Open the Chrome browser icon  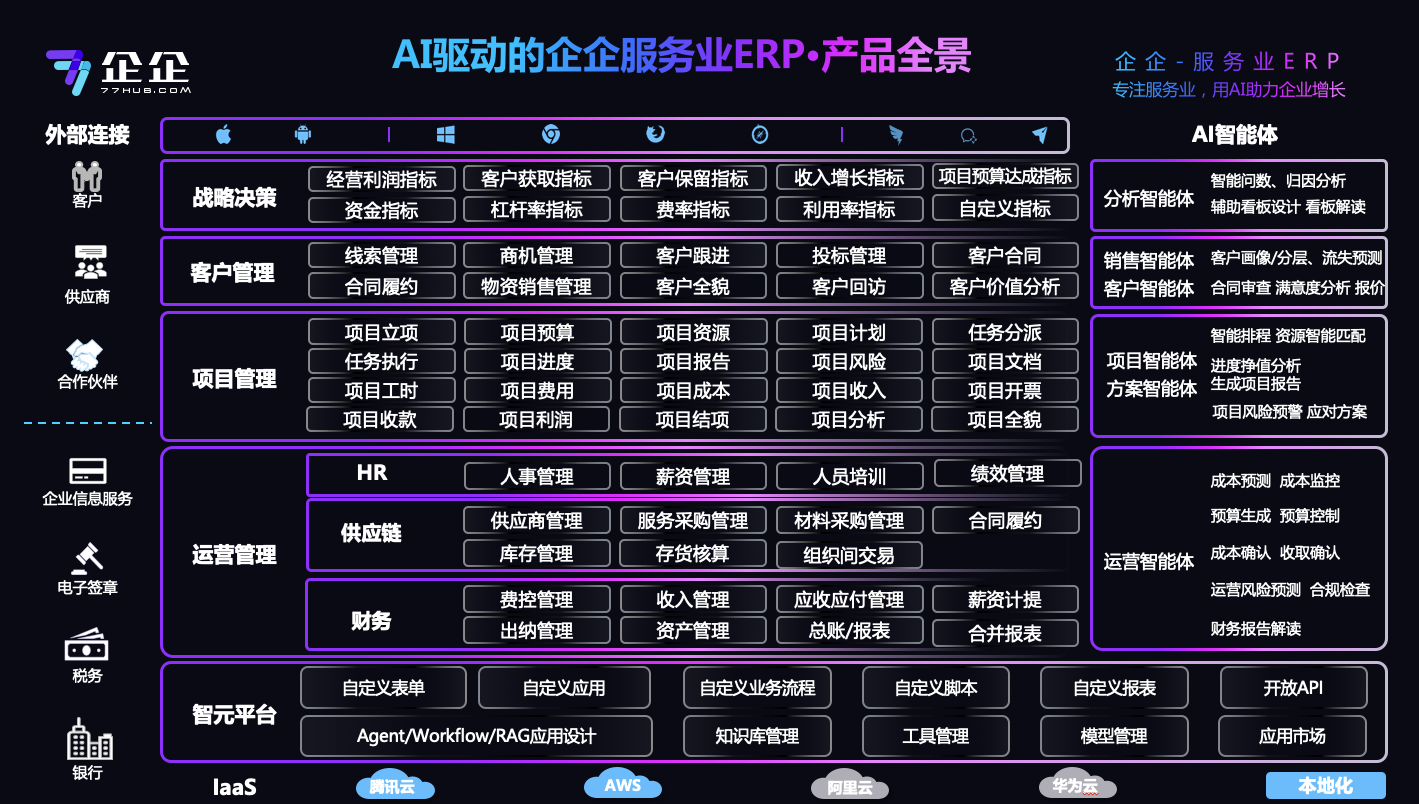[x=550, y=135]
